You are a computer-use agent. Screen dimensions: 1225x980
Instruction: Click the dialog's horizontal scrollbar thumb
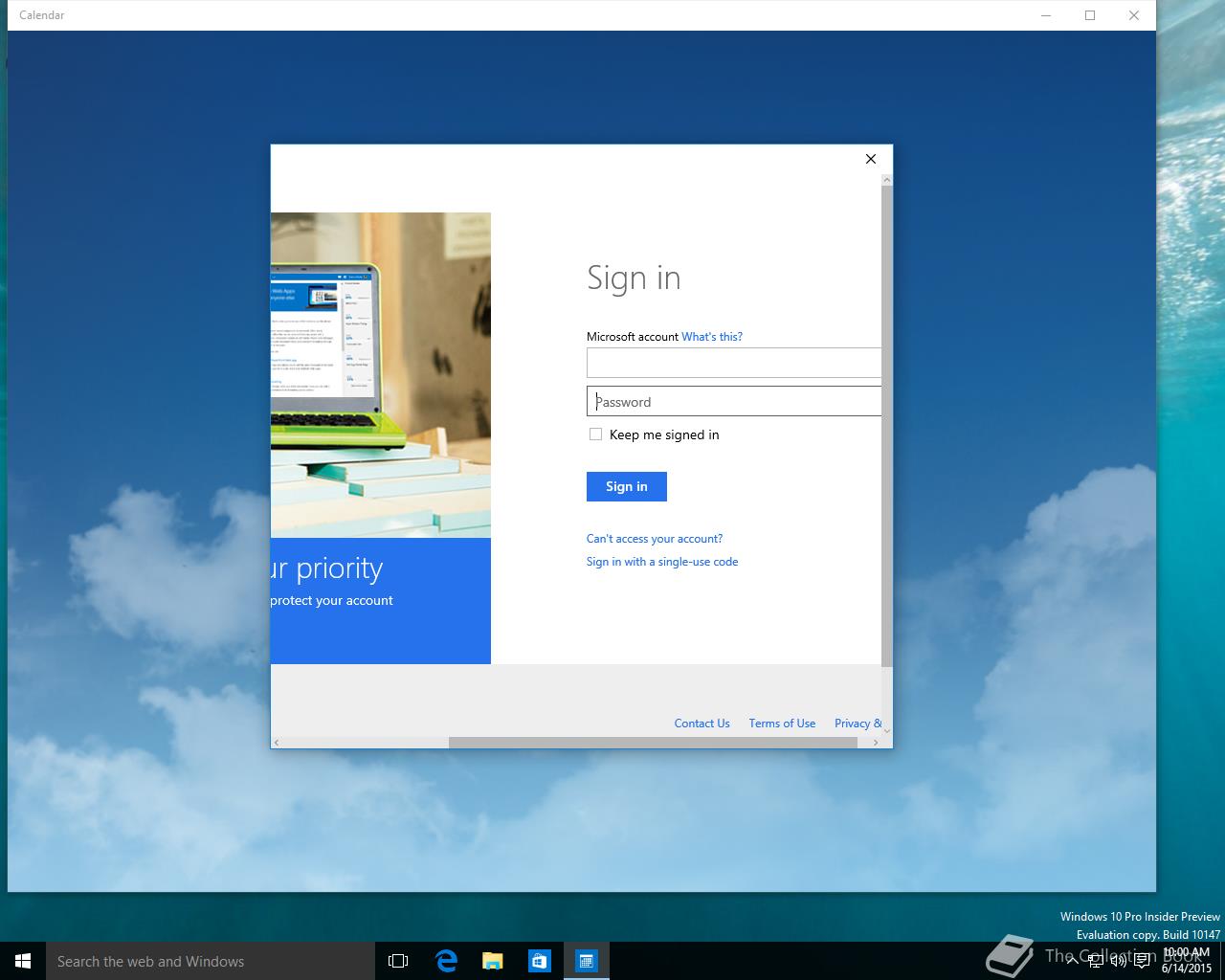pyautogui.click(x=653, y=743)
